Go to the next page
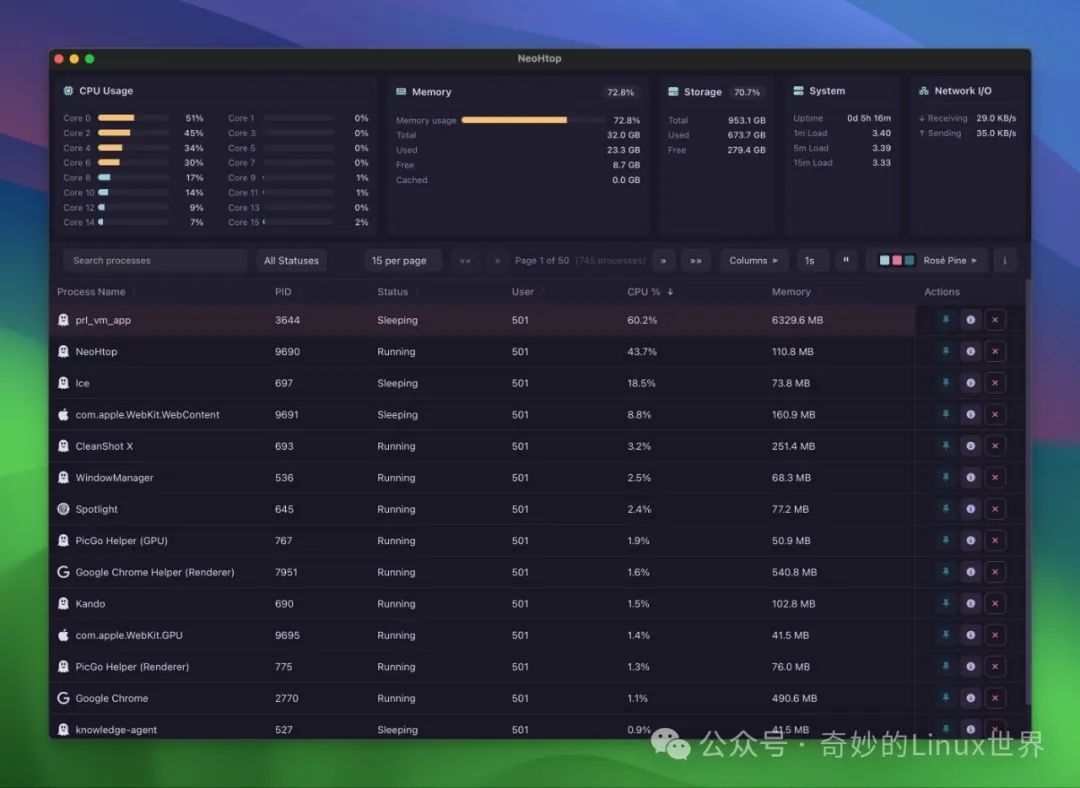This screenshot has width=1080, height=788. [x=663, y=260]
